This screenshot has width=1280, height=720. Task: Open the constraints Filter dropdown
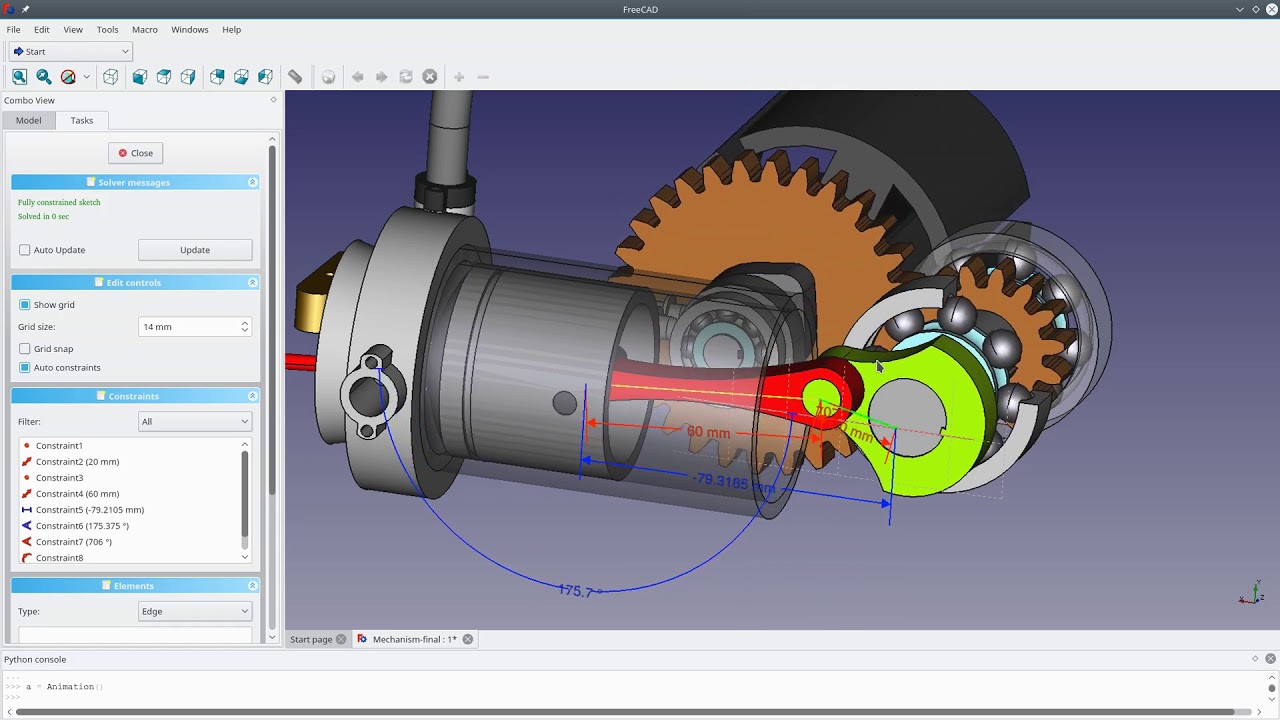click(195, 422)
